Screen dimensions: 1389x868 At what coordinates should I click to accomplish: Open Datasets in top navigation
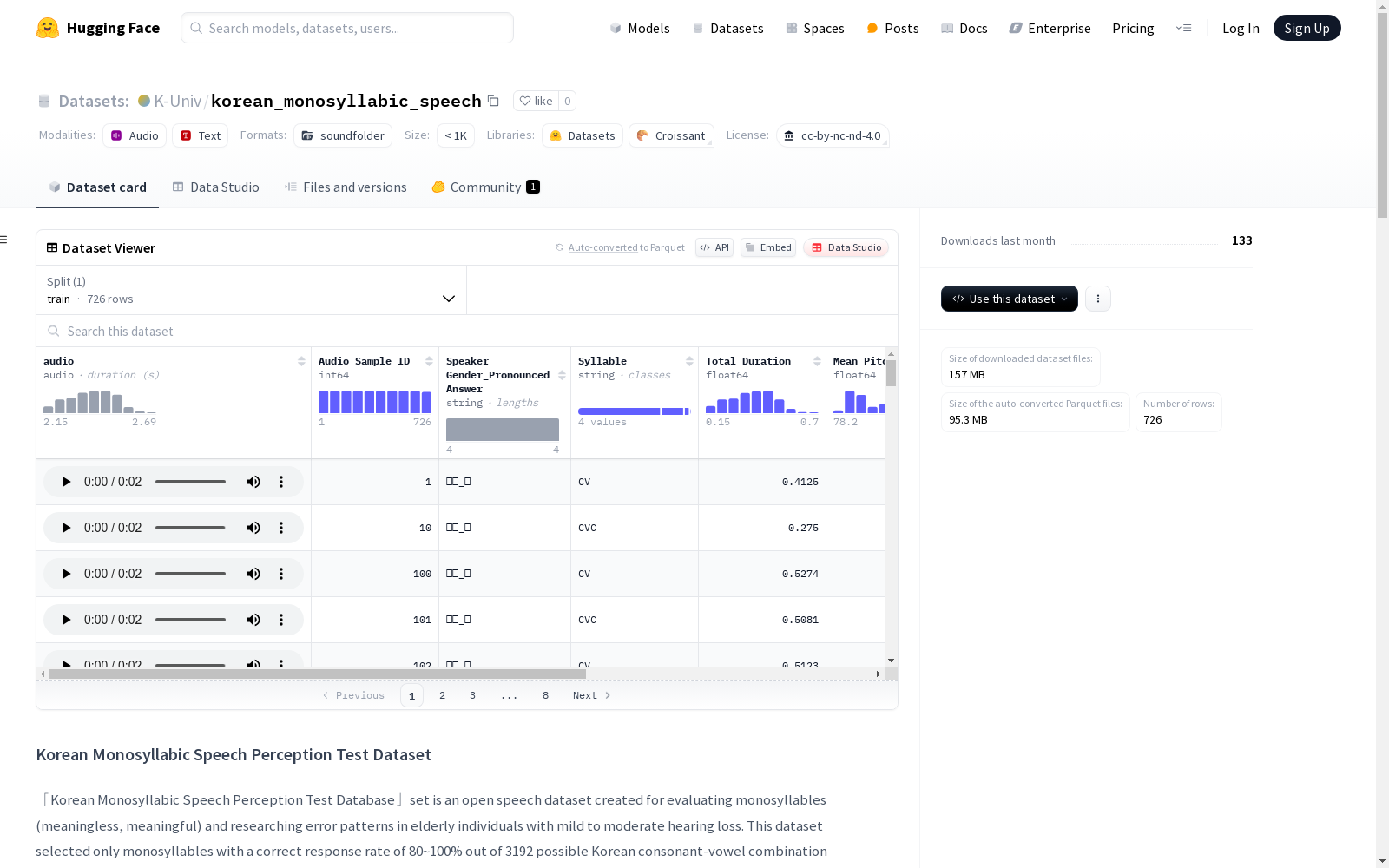tap(727, 28)
